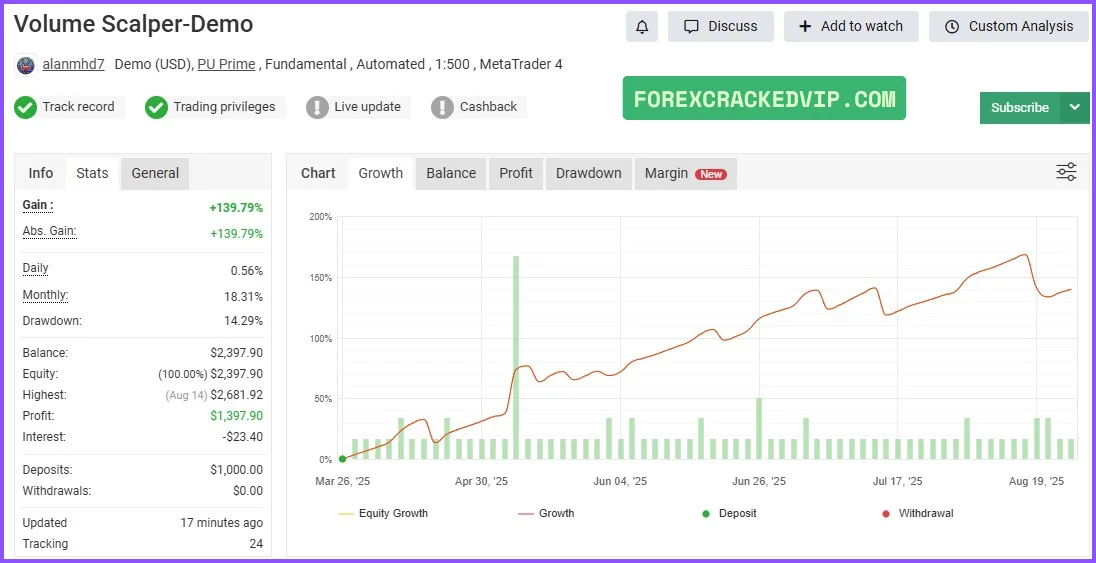1096x563 pixels.
Task: Click the Abs. Gain label
Action: (50, 231)
